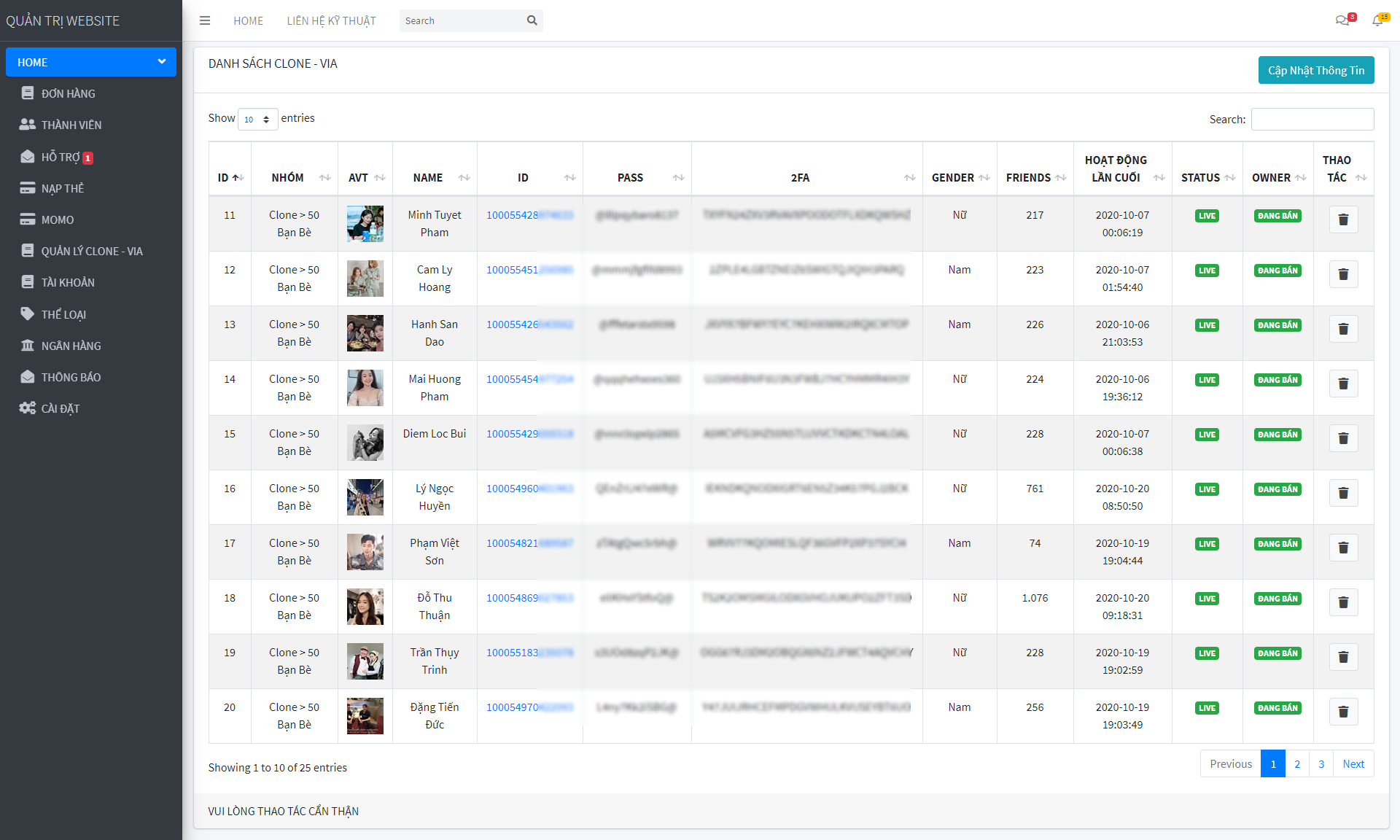Viewport: 1400px width, 840px height.
Task: Open QUẢN LÝ CLONE - VIA menu
Action: tap(92, 251)
